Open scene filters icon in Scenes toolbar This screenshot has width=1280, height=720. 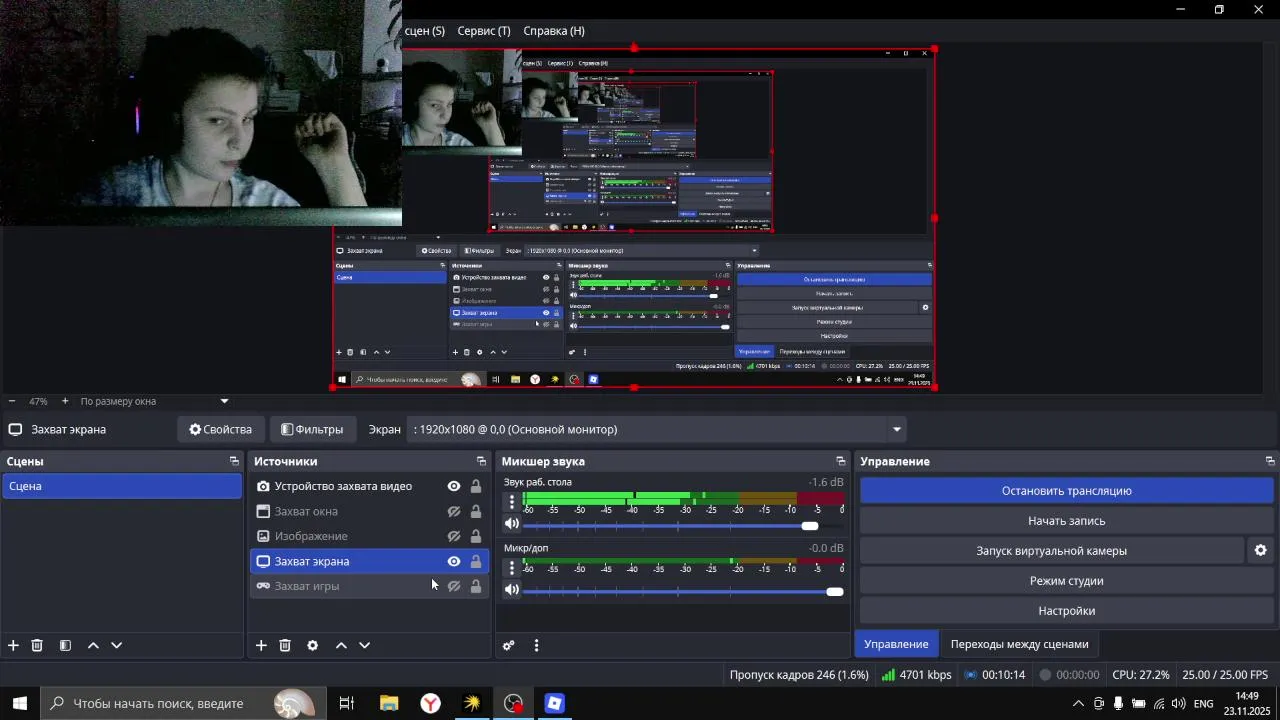pyautogui.click(x=65, y=645)
